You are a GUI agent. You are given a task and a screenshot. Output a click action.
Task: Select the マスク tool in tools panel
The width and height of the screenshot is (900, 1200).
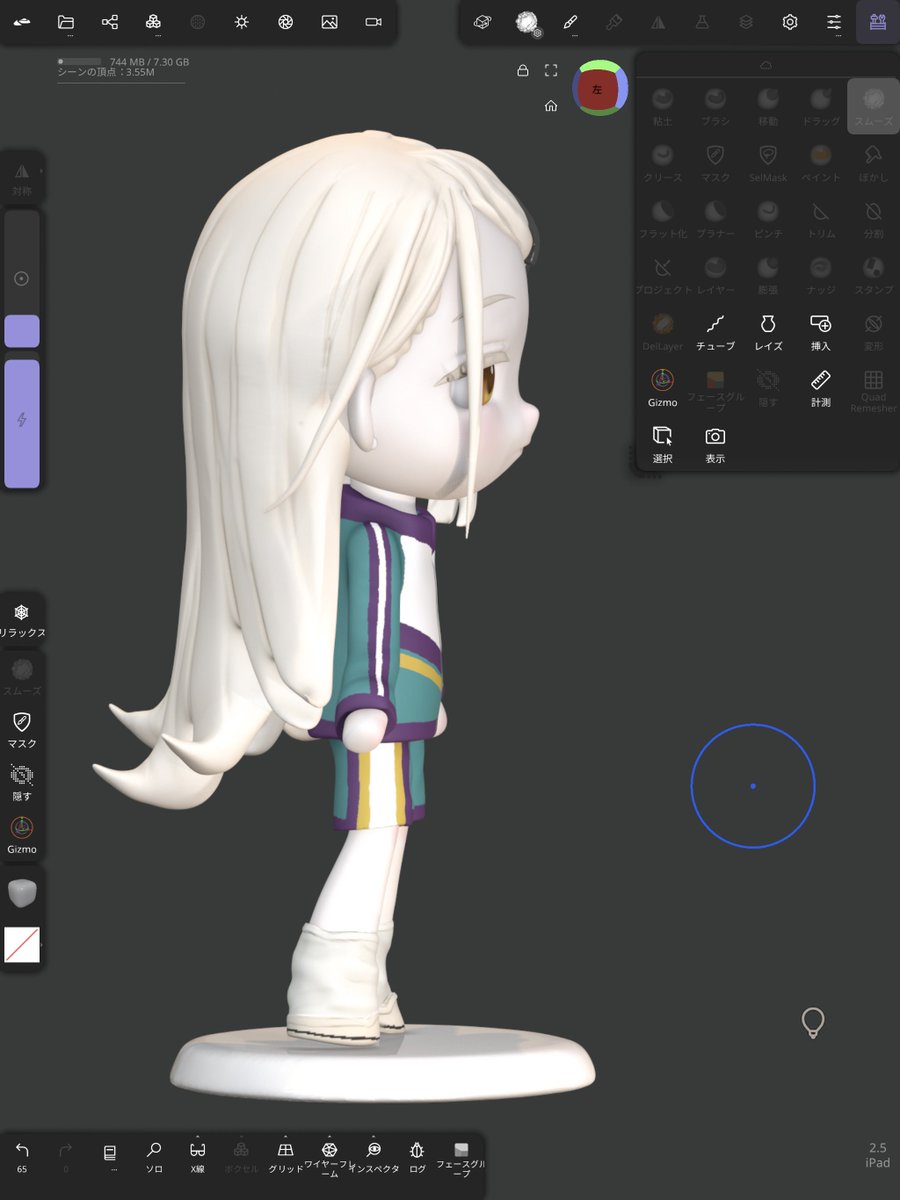pyautogui.click(x=715, y=162)
